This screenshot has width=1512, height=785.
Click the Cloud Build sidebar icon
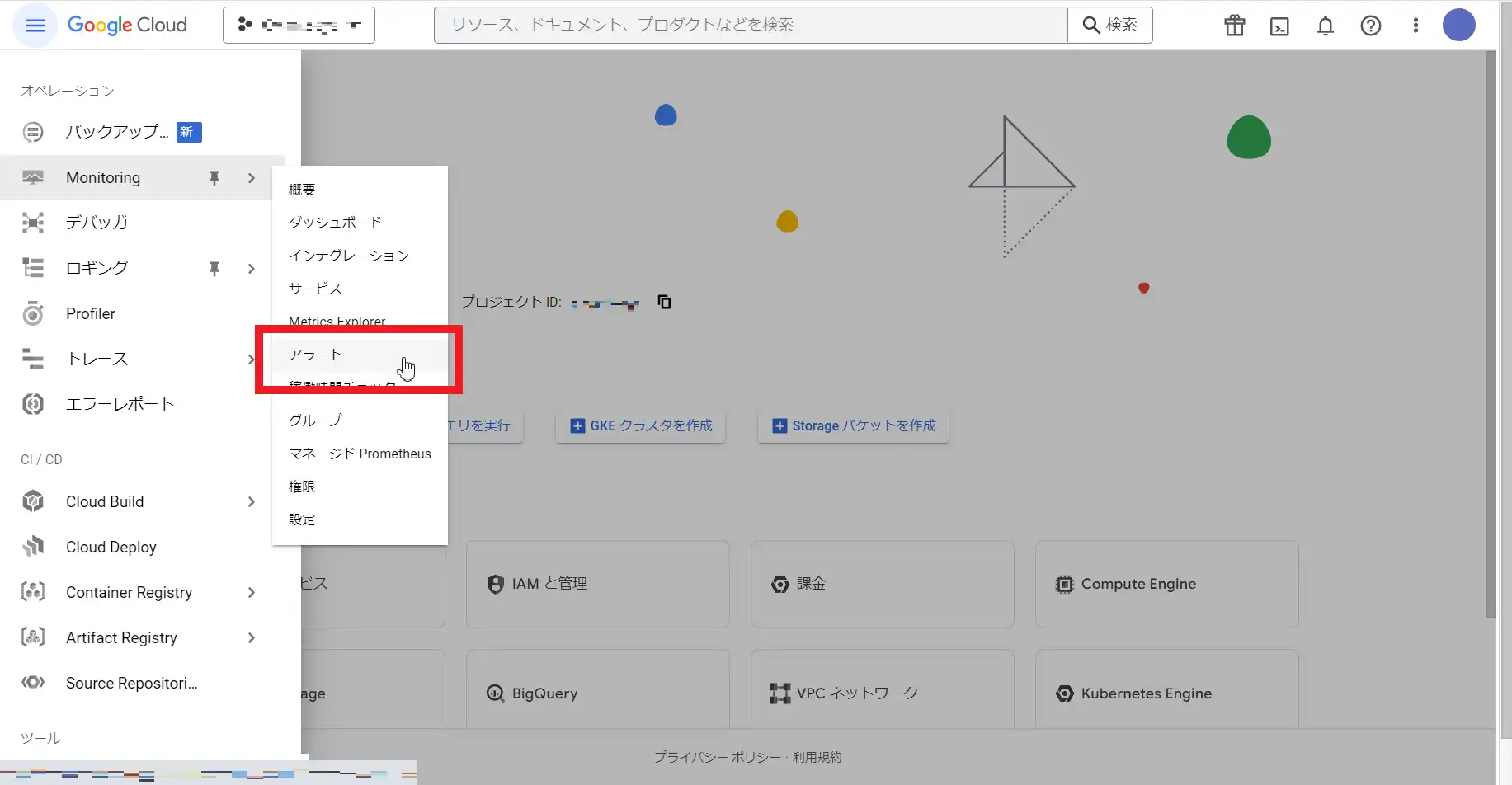coord(33,501)
